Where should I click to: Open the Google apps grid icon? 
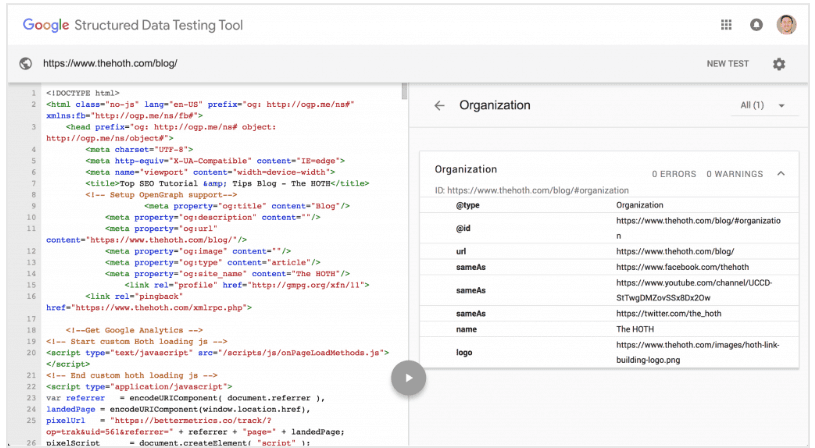pos(726,24)
